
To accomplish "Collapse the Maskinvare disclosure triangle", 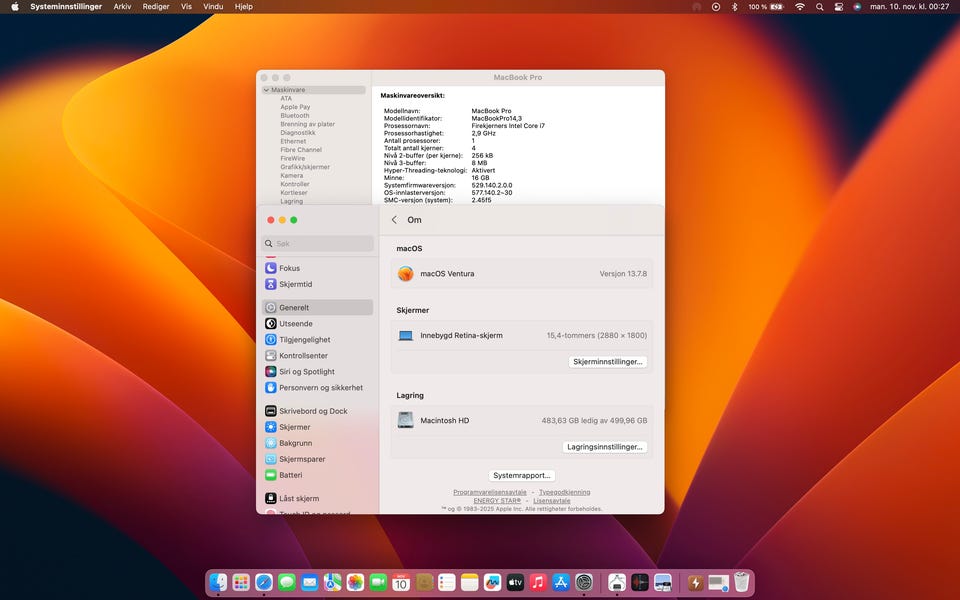I will (266, 90).
